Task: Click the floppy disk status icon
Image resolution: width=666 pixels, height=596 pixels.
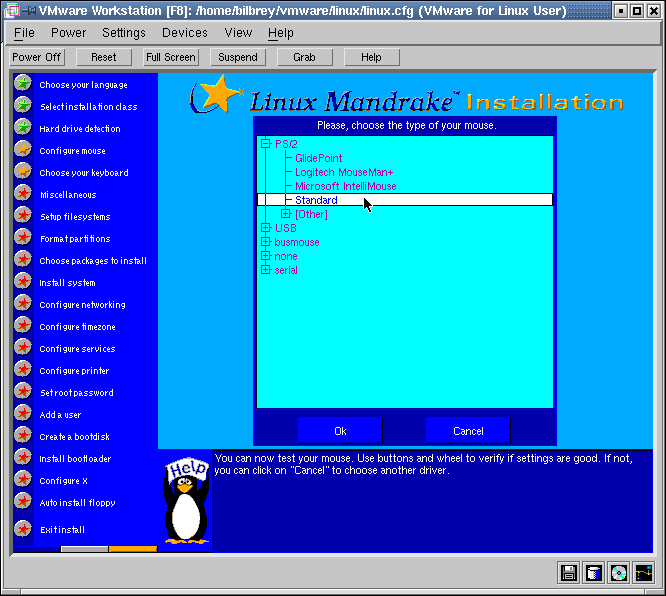Action: 569,573
